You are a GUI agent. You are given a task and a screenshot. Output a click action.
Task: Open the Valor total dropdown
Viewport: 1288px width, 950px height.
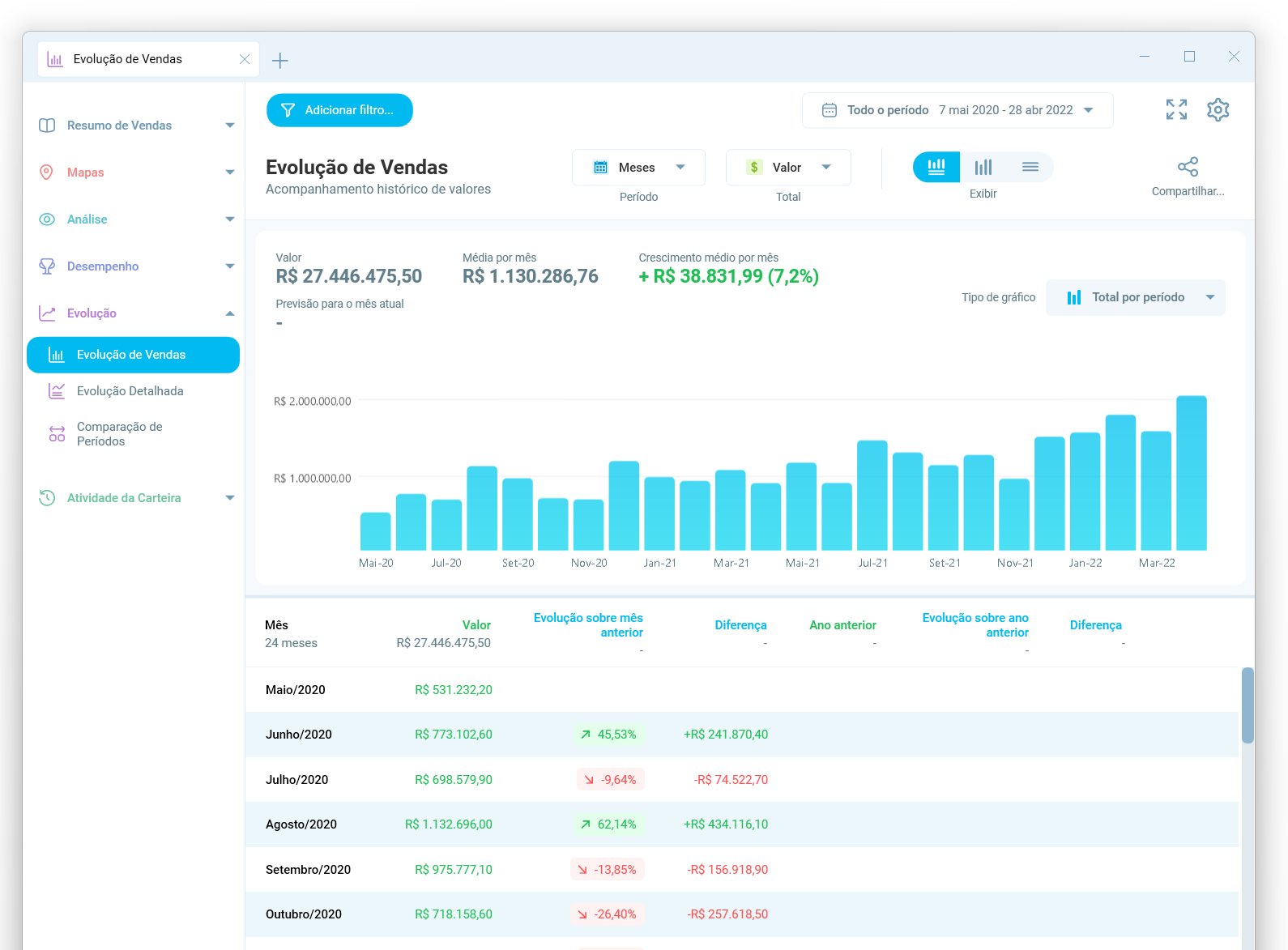(788, 168)
